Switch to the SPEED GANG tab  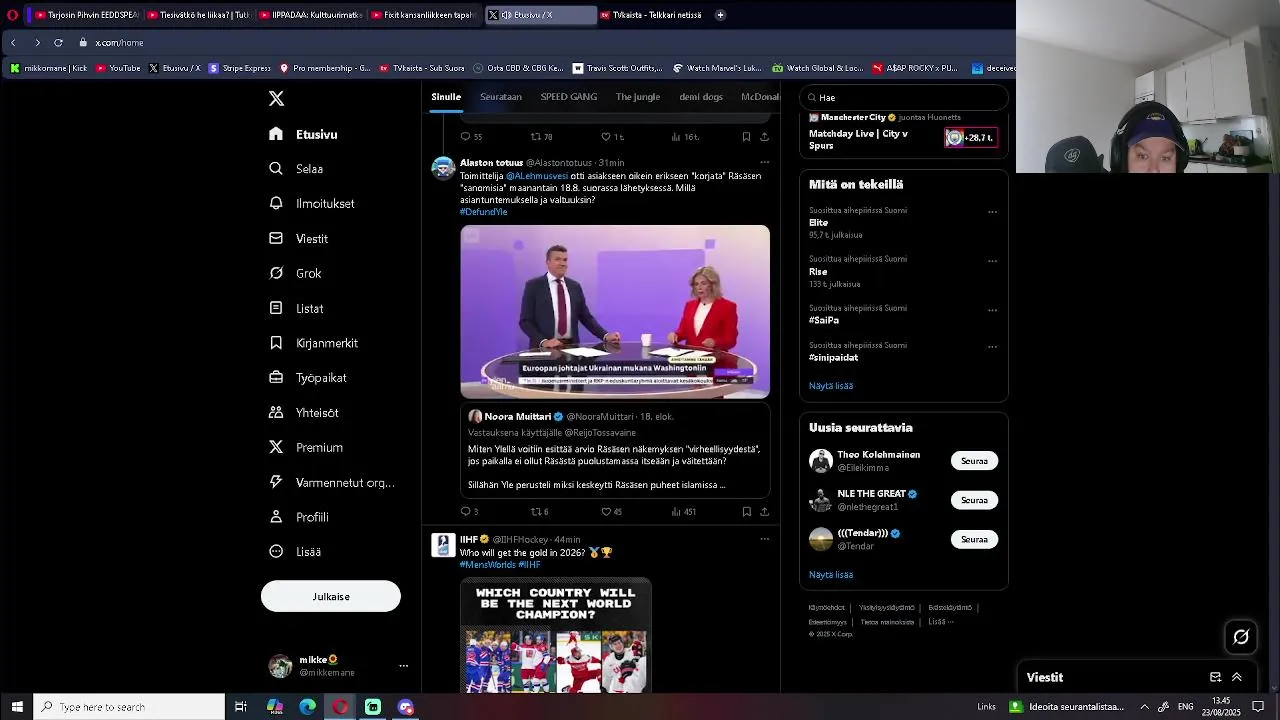(569, 97)
